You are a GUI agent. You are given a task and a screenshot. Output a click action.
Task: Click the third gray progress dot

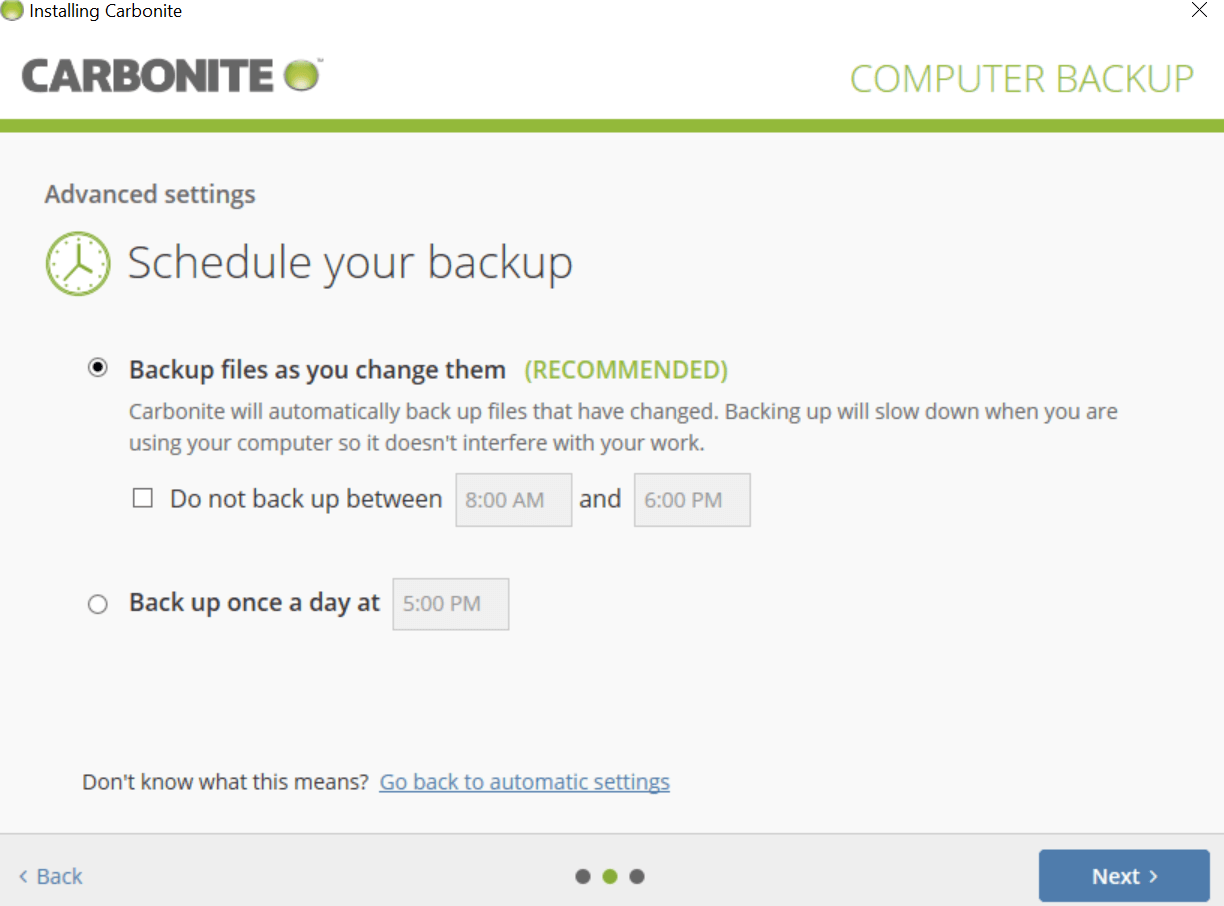coord(637,876)
